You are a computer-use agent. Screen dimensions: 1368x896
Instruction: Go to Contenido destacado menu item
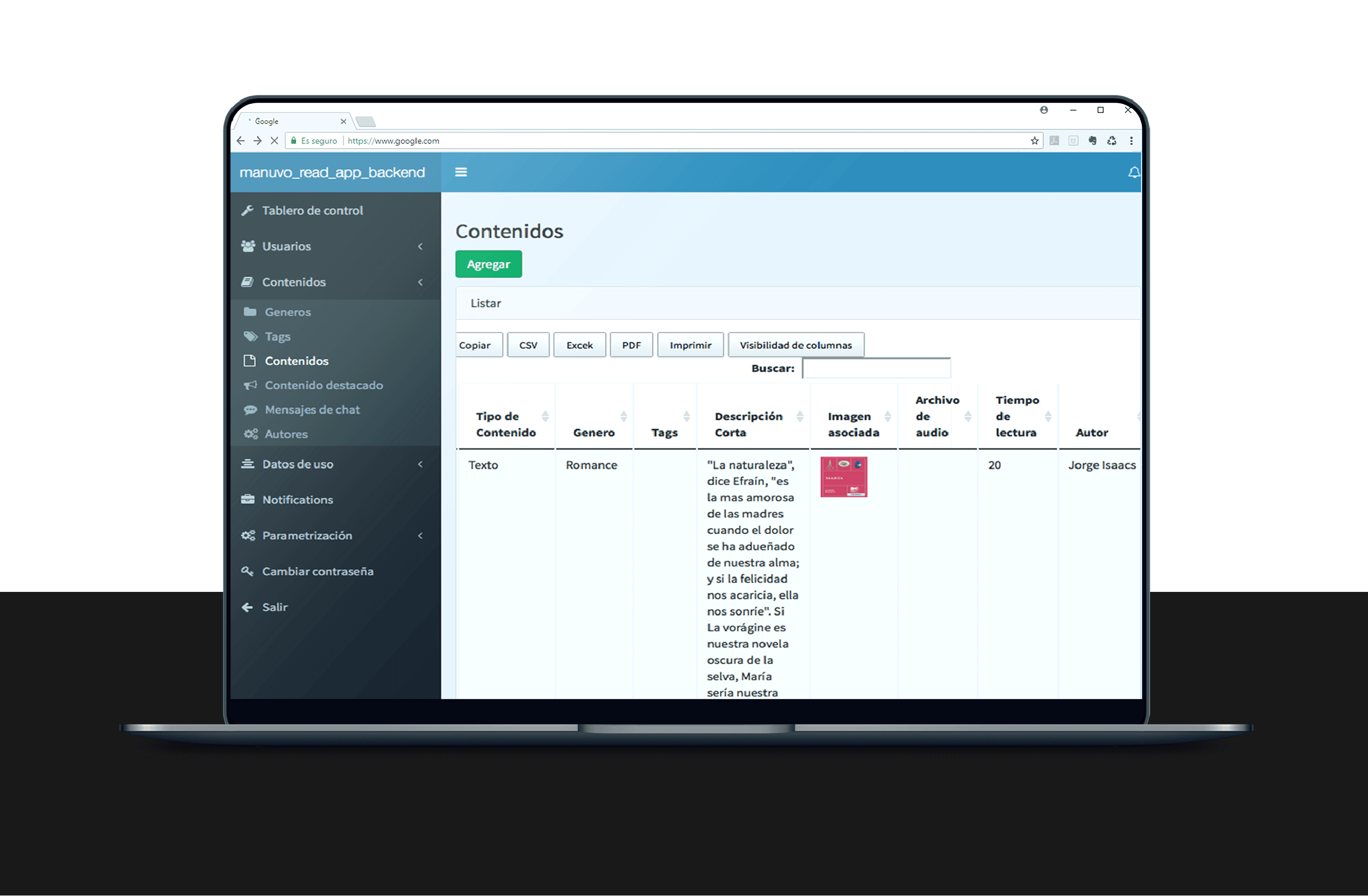324,385
